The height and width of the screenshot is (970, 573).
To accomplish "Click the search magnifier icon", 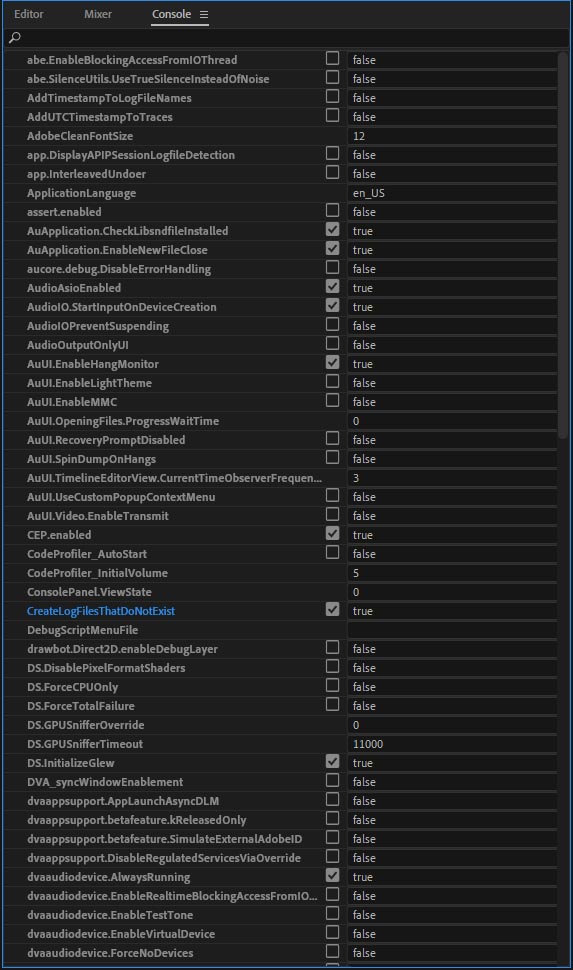I will click(x=14, y=38).
